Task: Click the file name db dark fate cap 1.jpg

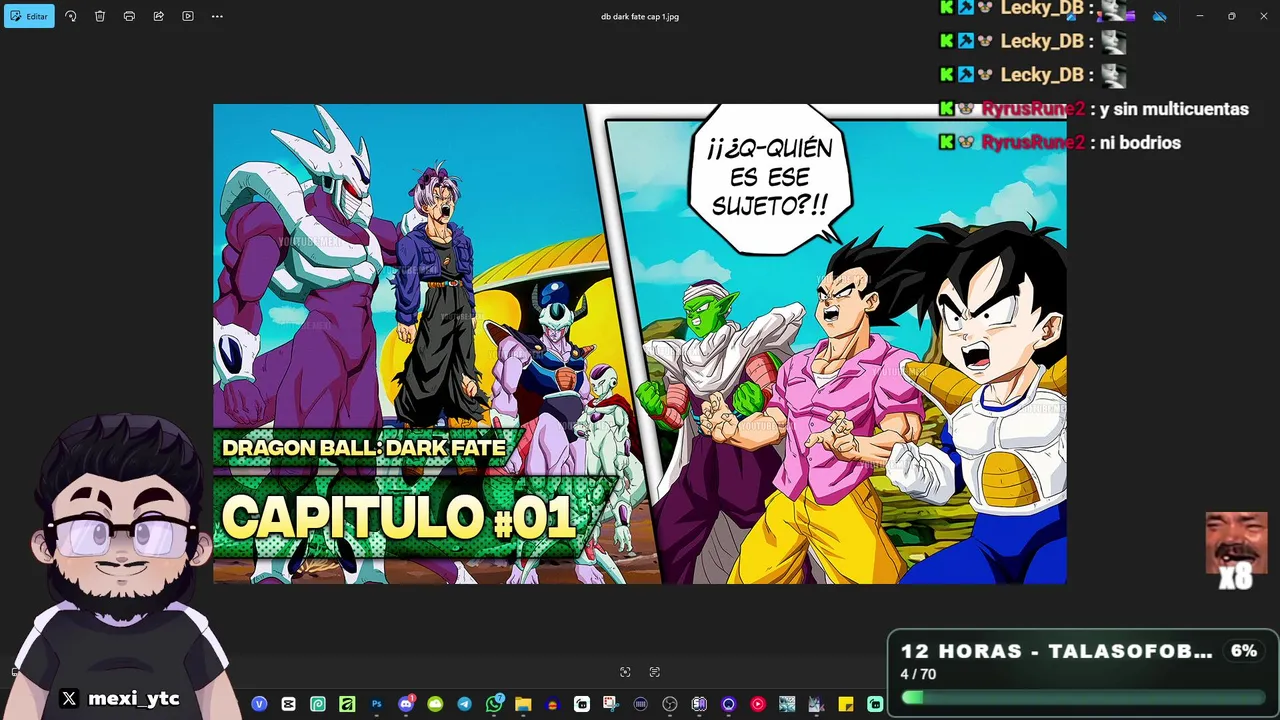Action: click(x=640, y=16)
